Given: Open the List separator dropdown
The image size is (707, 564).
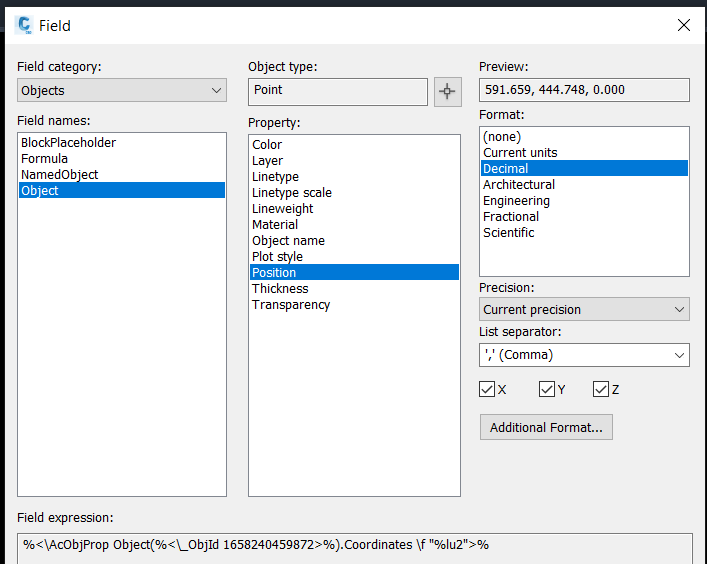Looking at the screenshot, I should (584, 355).
